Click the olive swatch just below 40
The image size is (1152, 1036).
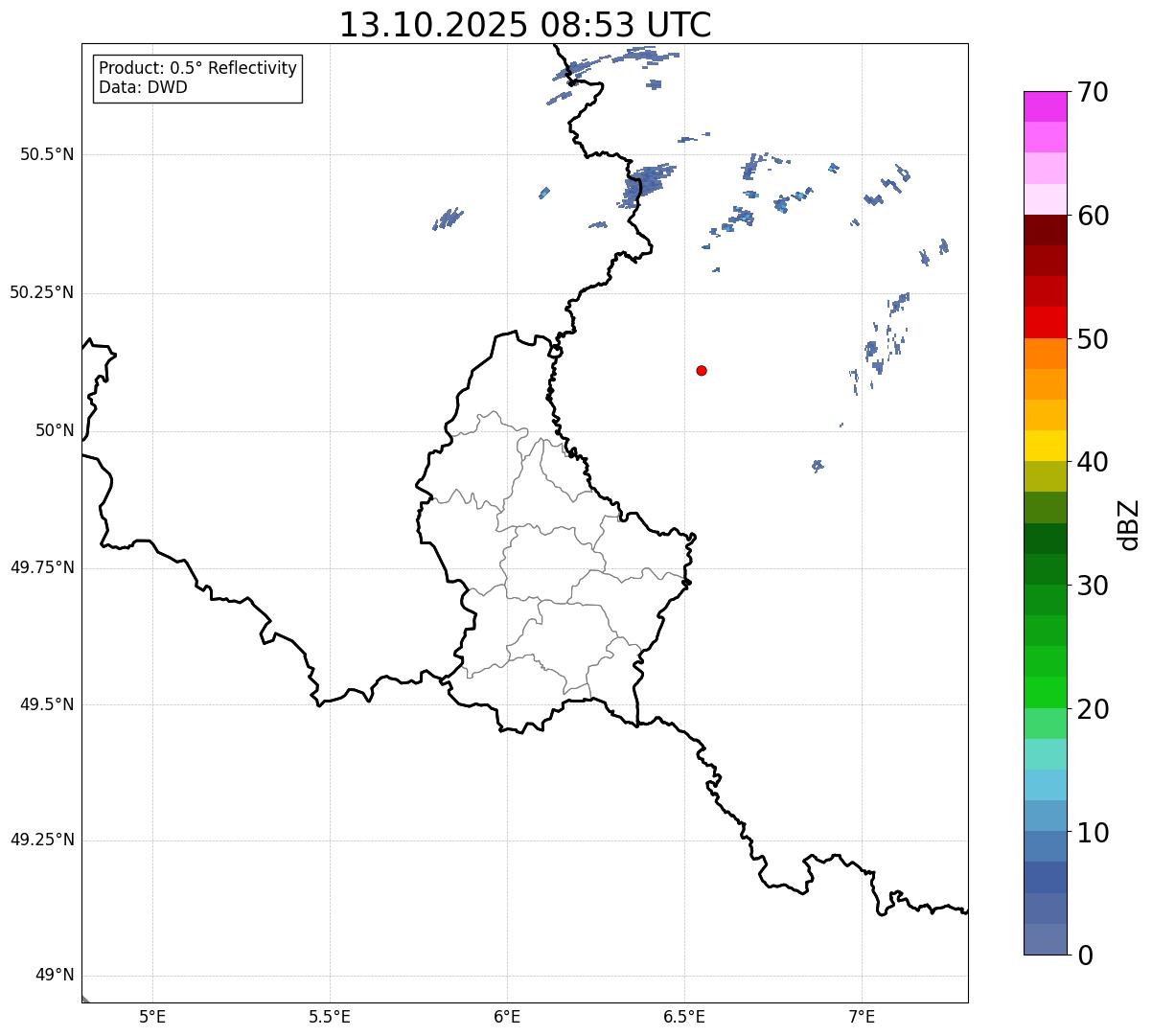pos(1045,476)
